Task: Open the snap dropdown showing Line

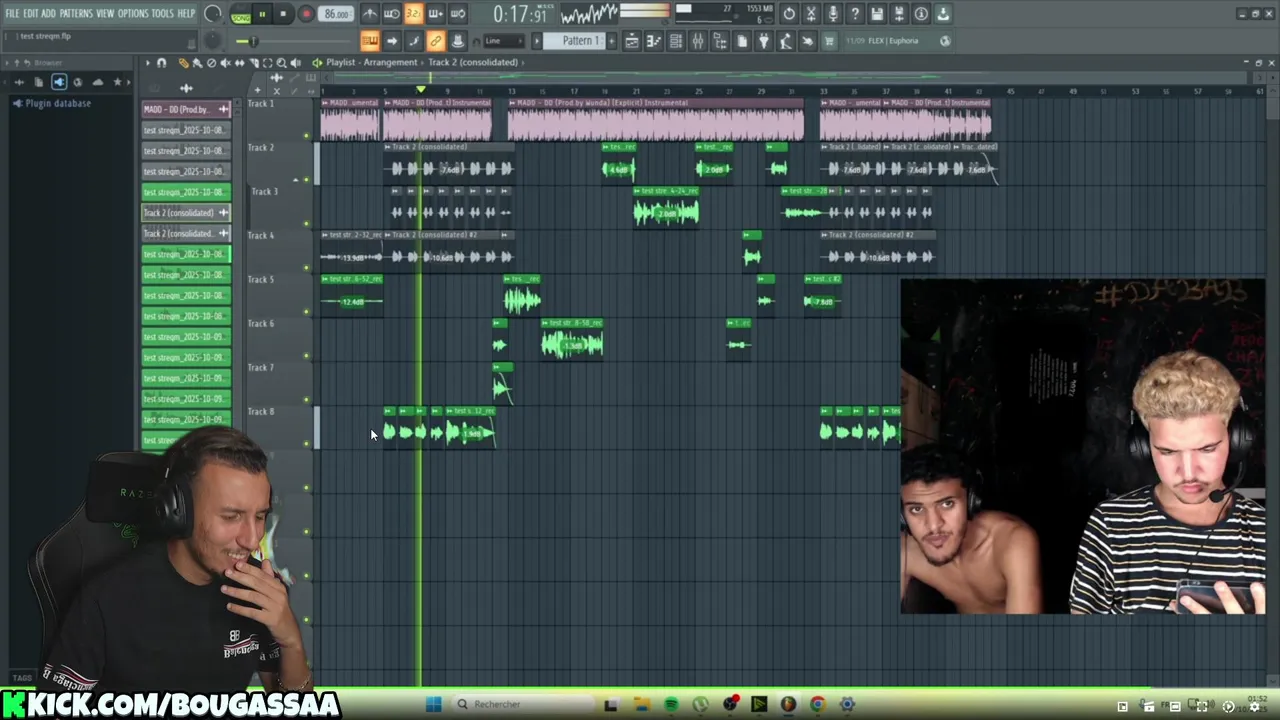Action: [x=505, y=41]
